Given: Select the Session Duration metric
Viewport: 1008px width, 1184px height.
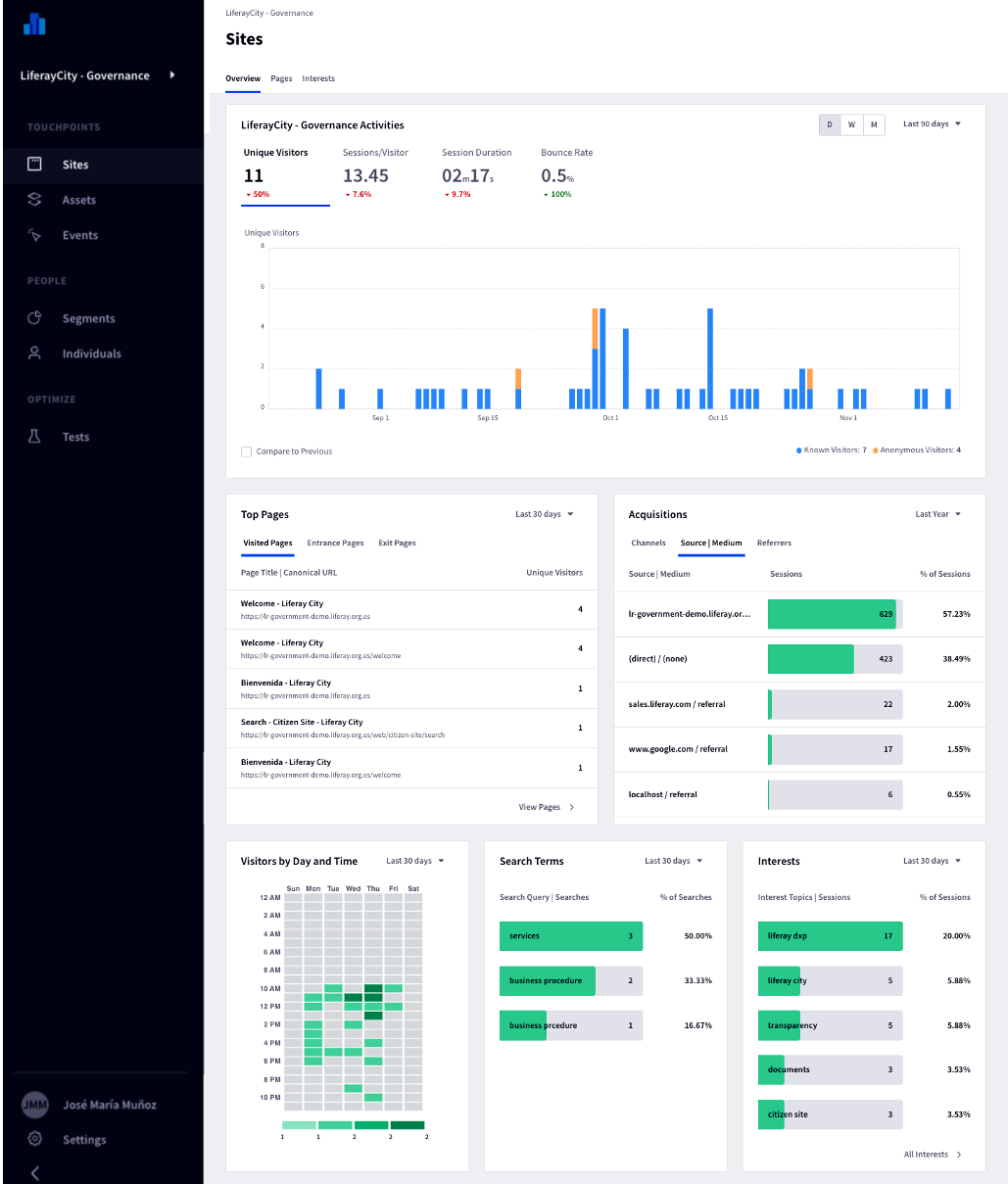Looking at the screenshot, I should pyautogui.click(x=476, y=174).
